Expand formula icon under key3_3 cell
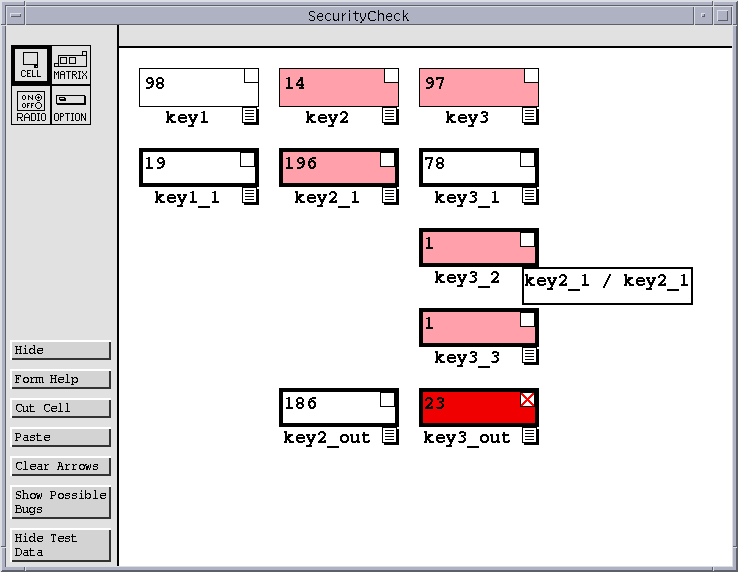738x572 pixels. [530, 356]
